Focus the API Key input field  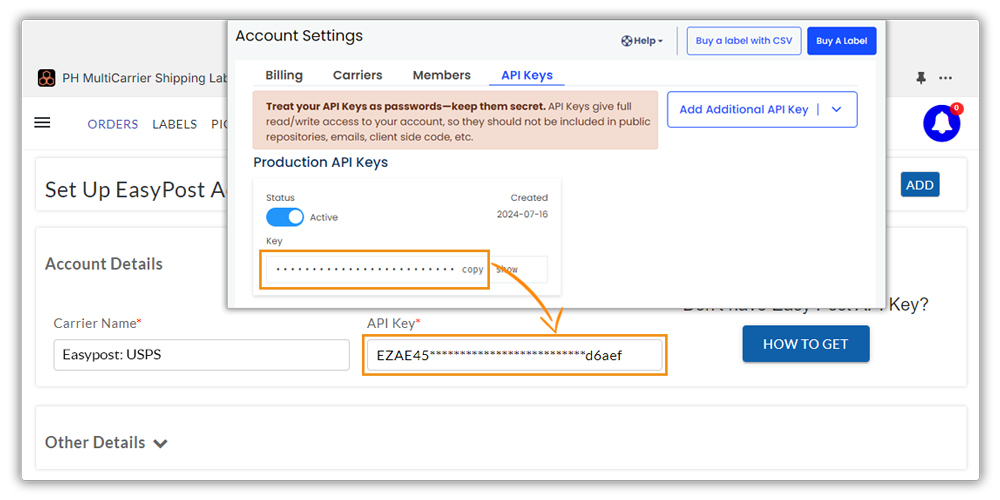(515, 355)
